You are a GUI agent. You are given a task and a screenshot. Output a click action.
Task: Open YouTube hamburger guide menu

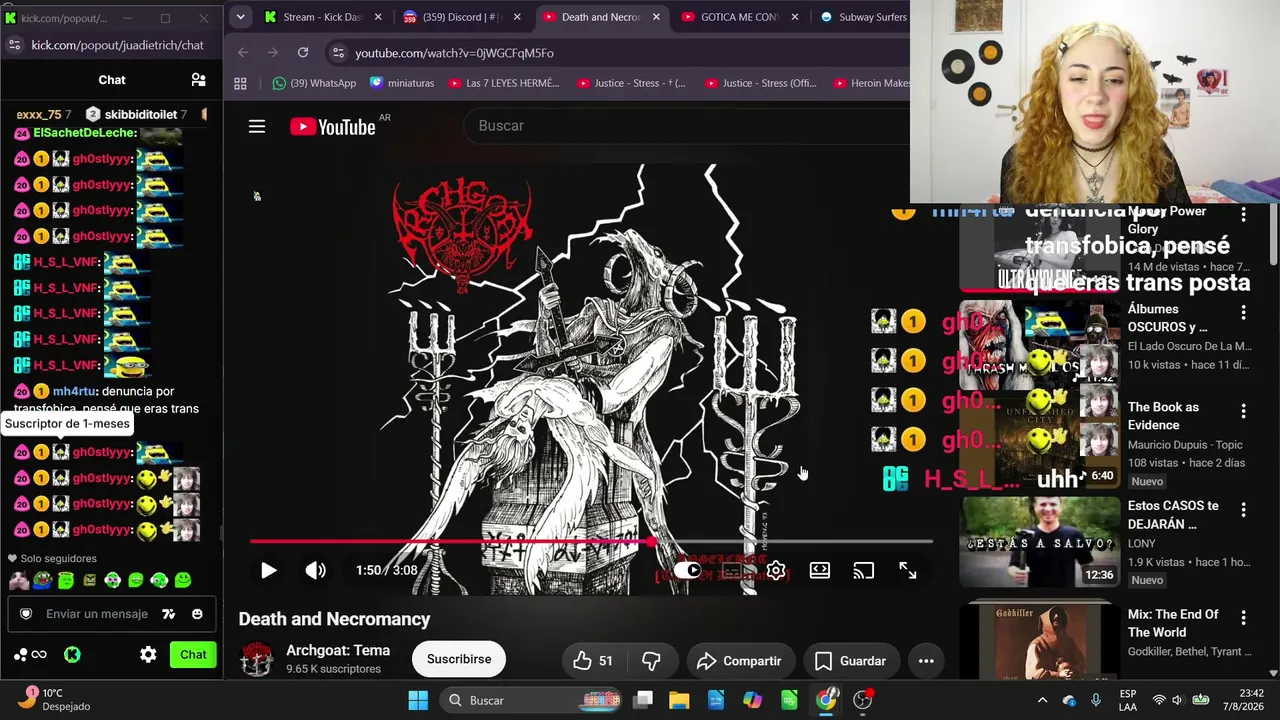[257, 126]
